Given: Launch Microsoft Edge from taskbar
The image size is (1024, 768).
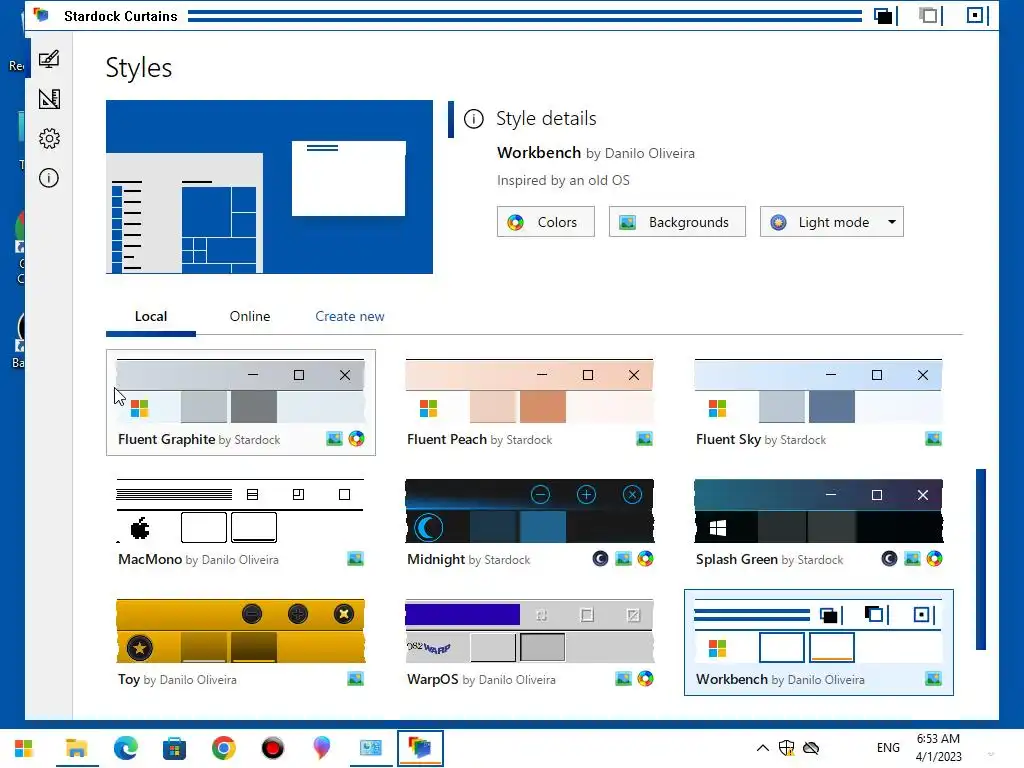Looking at the screenshot, I should (x=125, y=748).
